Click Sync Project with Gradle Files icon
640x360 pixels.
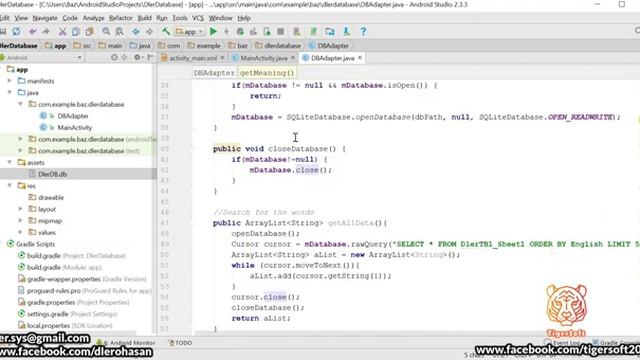pos(313,31)
